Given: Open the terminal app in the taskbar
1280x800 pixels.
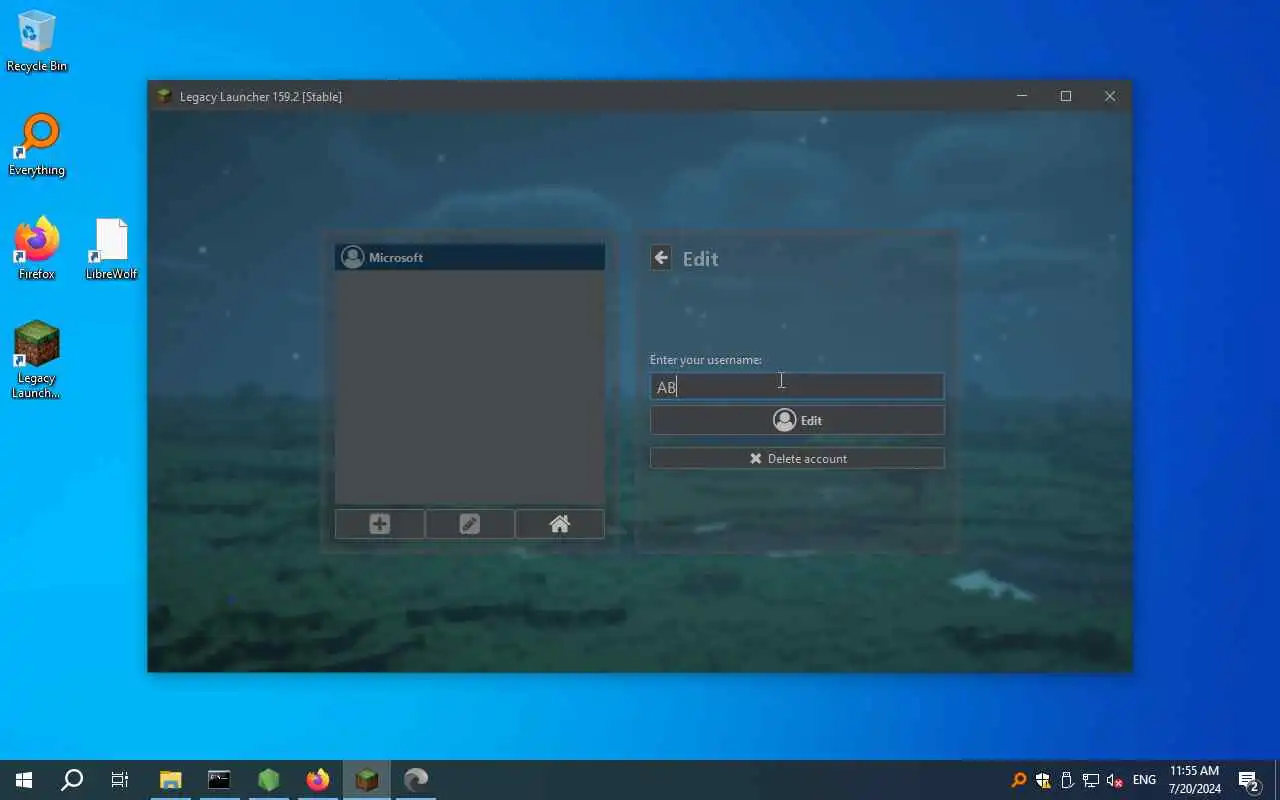Looking at the screenshot, I should click(x=219, y=780).
